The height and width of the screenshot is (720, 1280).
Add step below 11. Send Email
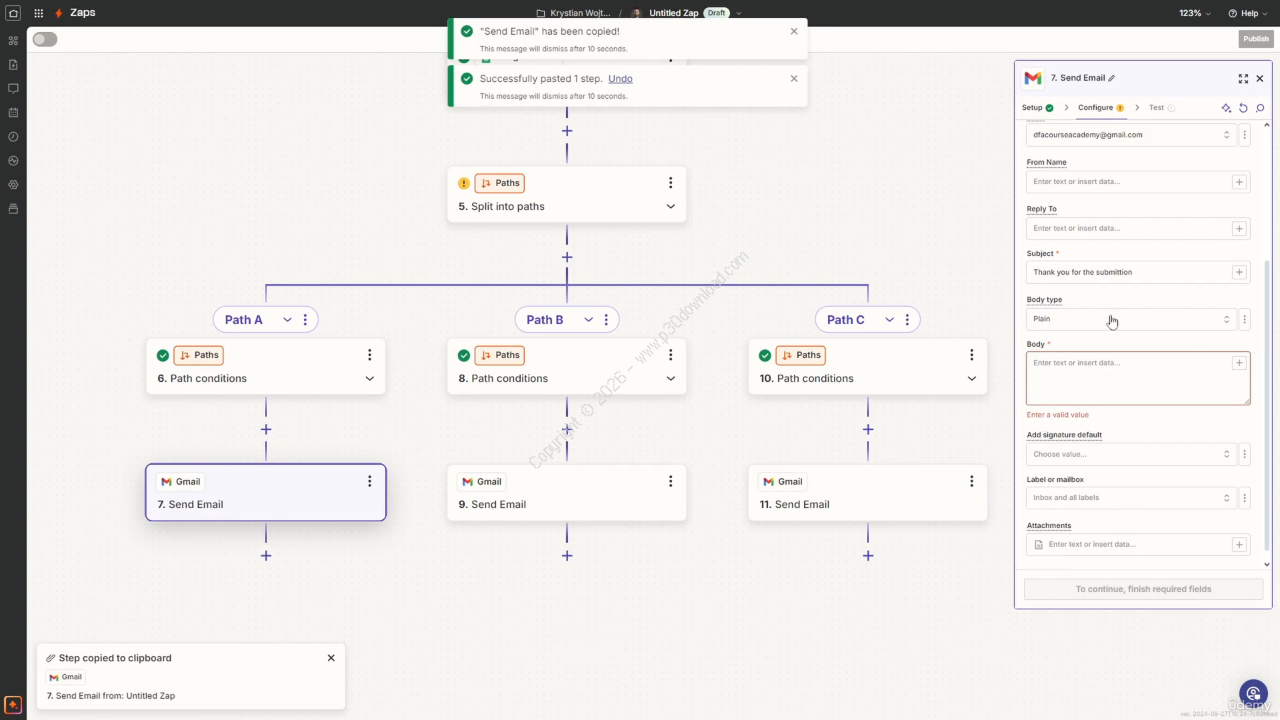pyautogui.click(x=868, y=555)
